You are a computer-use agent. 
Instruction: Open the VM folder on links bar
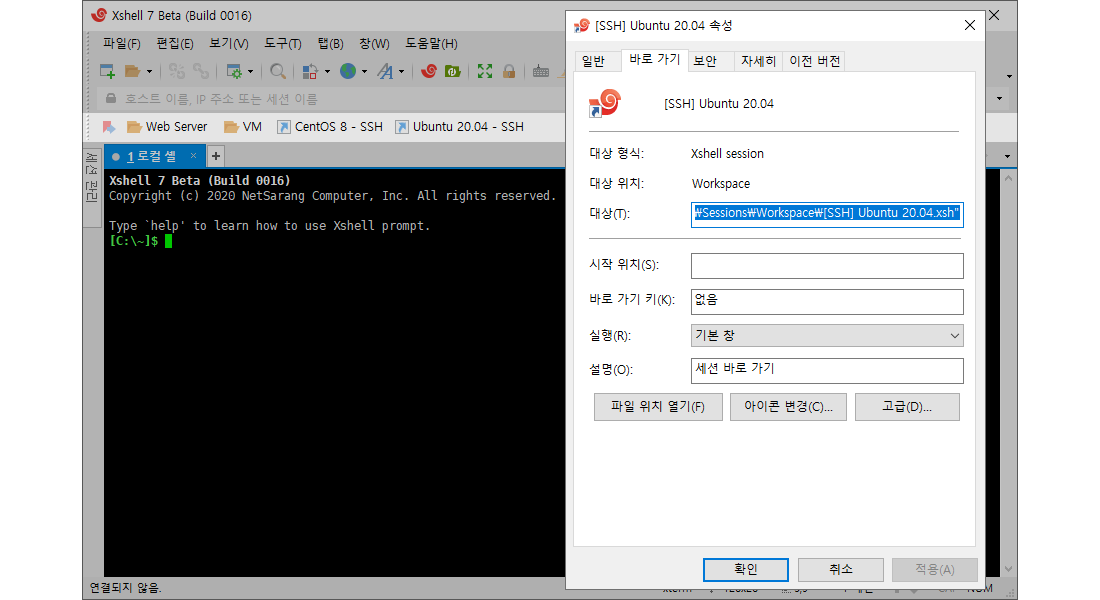point(243,127)
